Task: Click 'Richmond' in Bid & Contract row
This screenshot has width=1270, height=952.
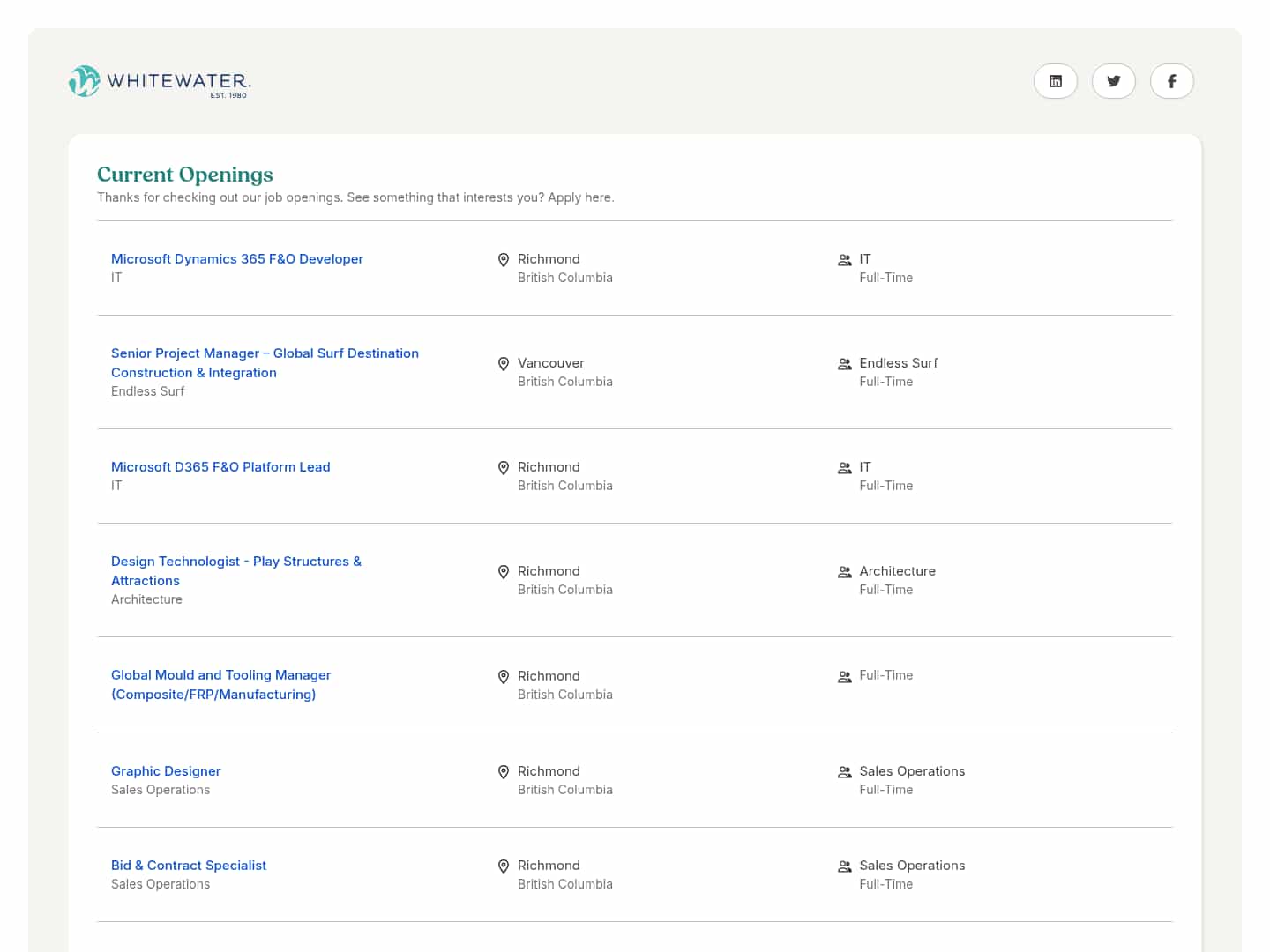Action: click(549, 866)
